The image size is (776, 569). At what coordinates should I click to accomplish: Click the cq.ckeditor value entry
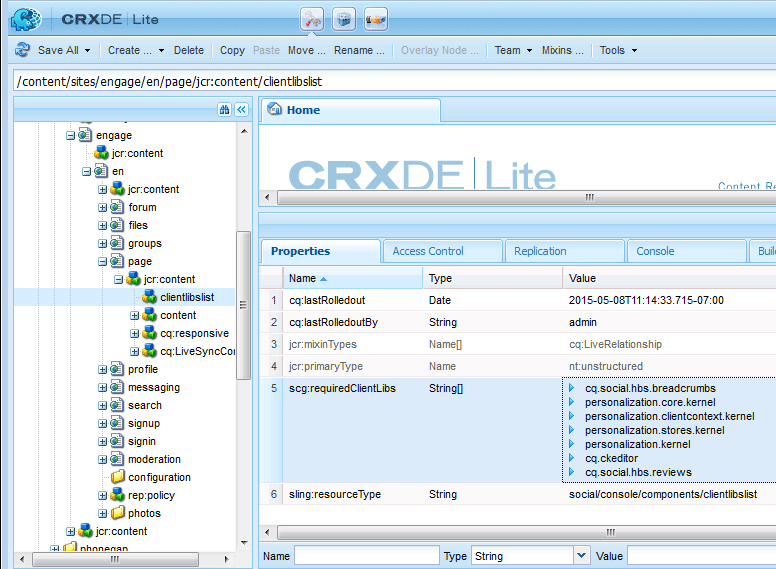tap(611, 458)
